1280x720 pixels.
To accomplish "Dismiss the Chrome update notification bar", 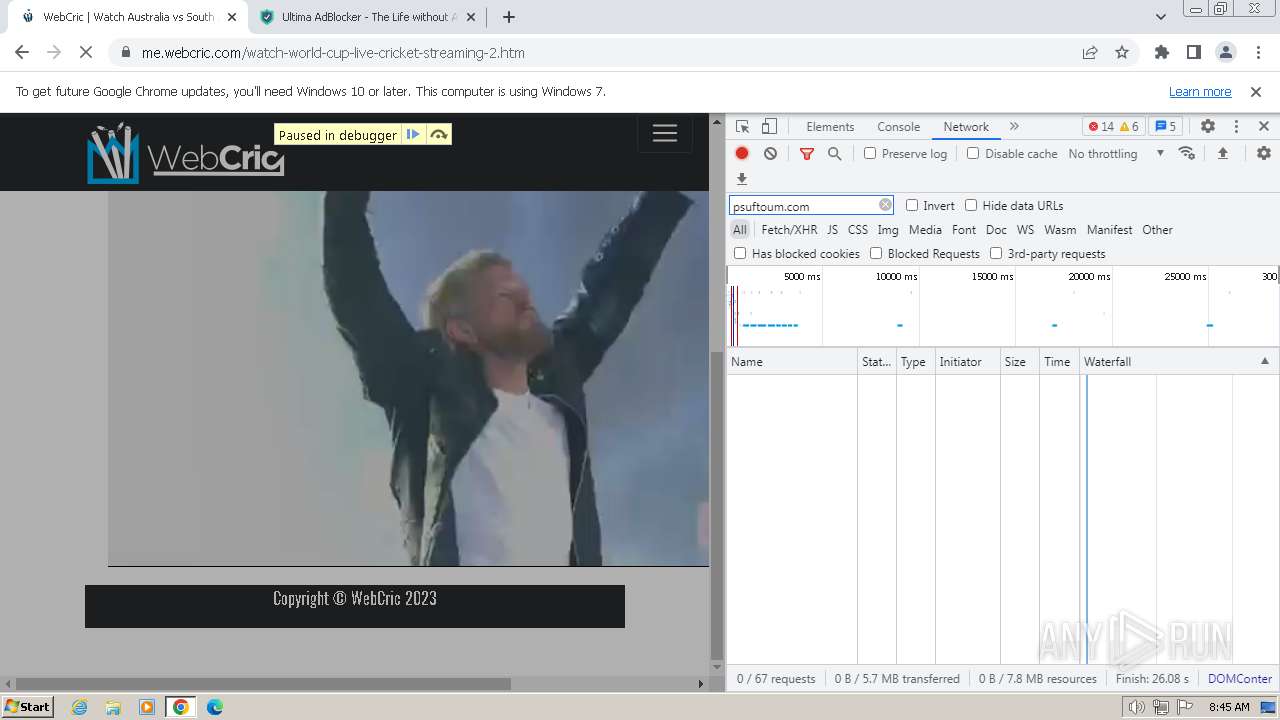I will pos(1256,91).
